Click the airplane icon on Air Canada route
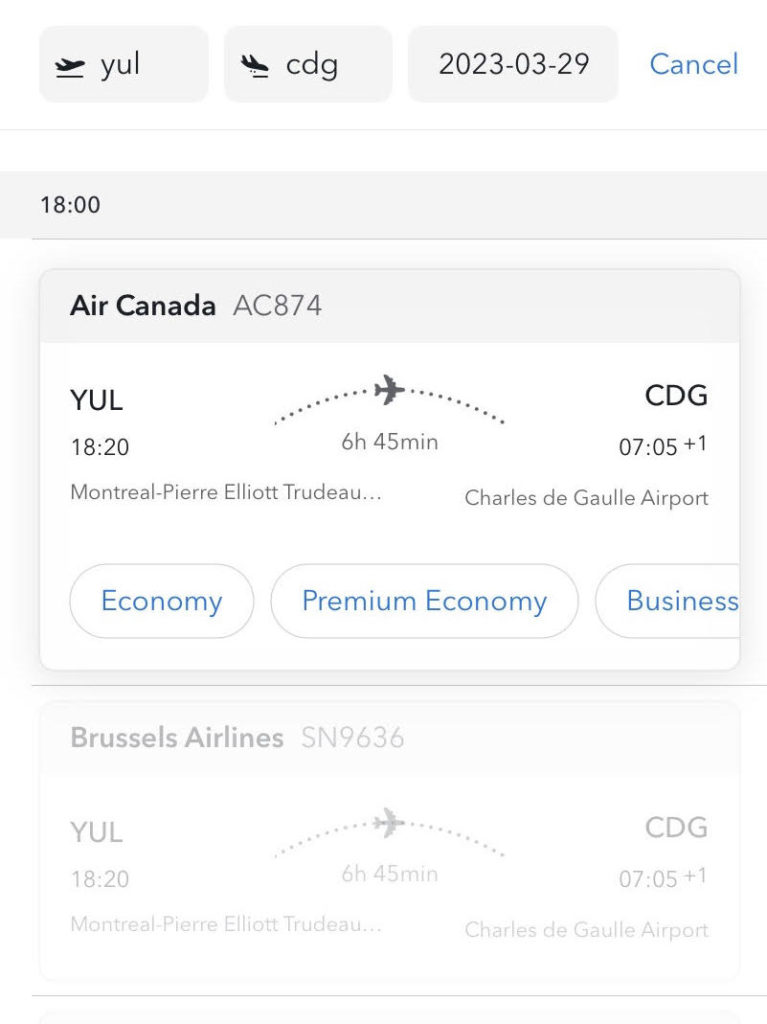Viewport: 767px width, 1024px height. pos(389,389)
